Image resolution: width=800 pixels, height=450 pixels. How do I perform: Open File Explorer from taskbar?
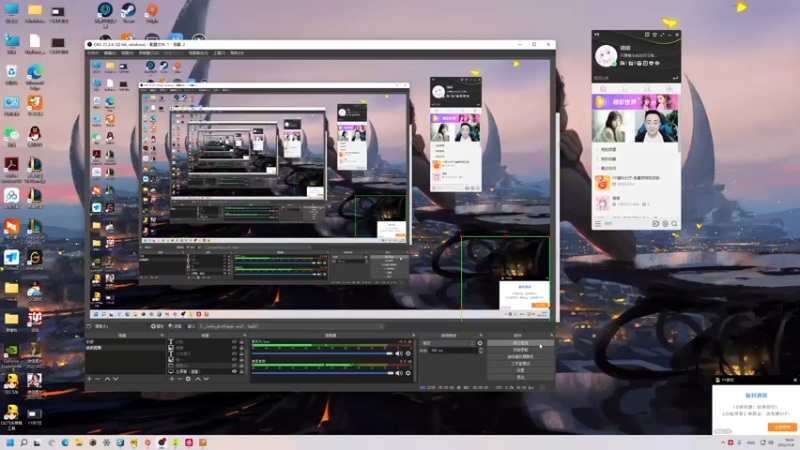tap(79, 442)
